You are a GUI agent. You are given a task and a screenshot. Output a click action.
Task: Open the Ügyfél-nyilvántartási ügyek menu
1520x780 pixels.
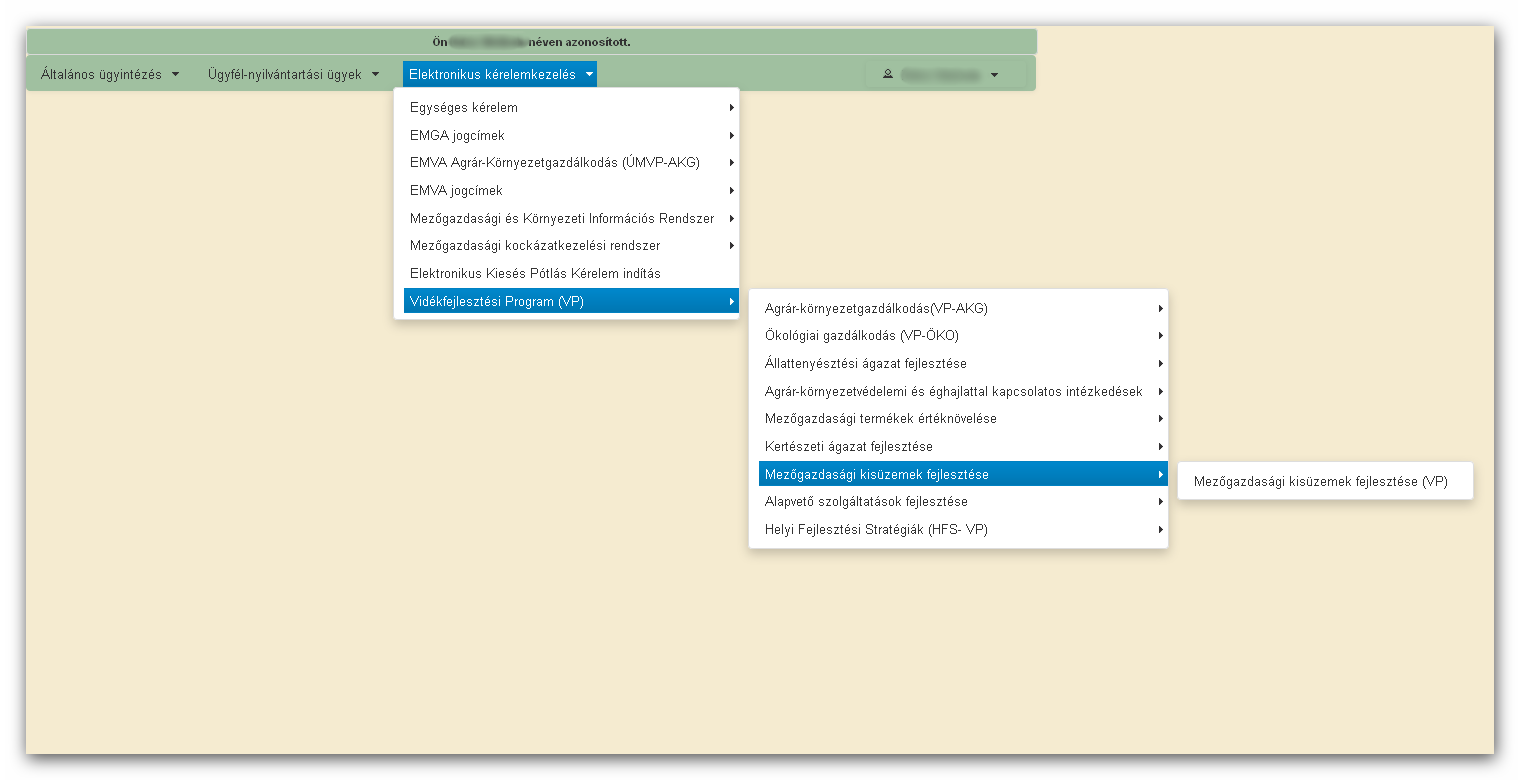pos(293,74)
